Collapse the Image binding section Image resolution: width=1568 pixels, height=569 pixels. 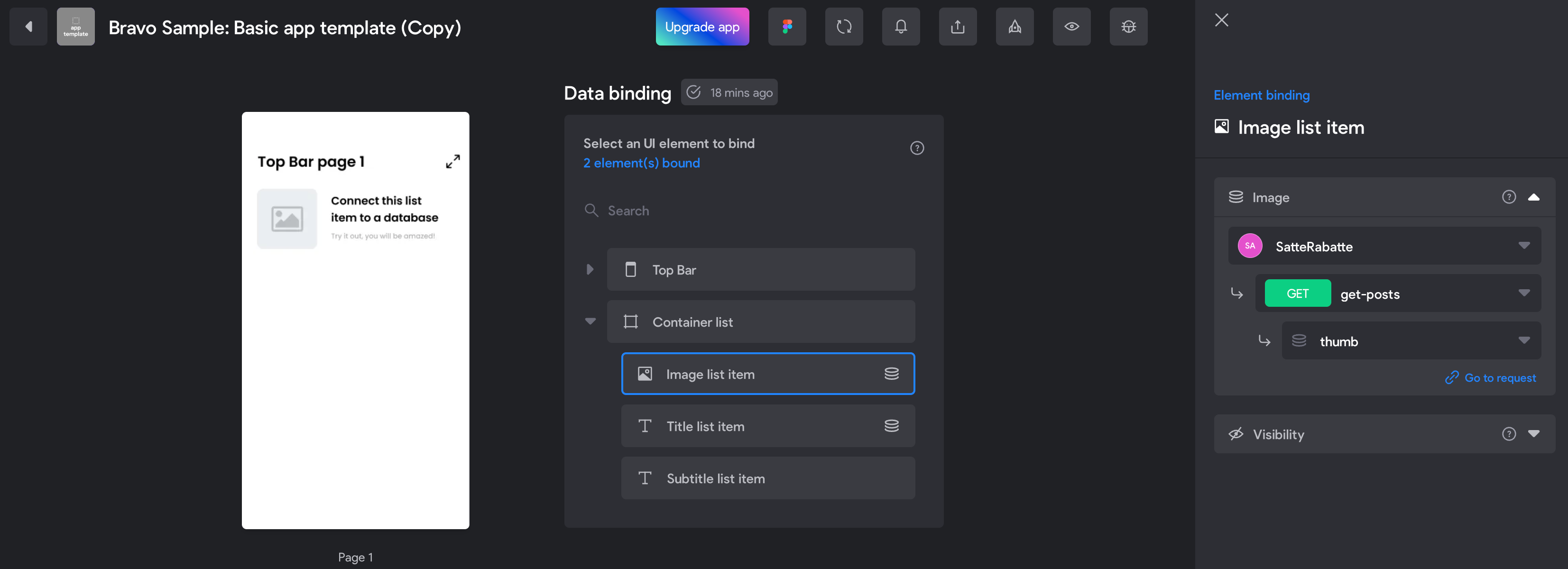[x=1533, y=197]
